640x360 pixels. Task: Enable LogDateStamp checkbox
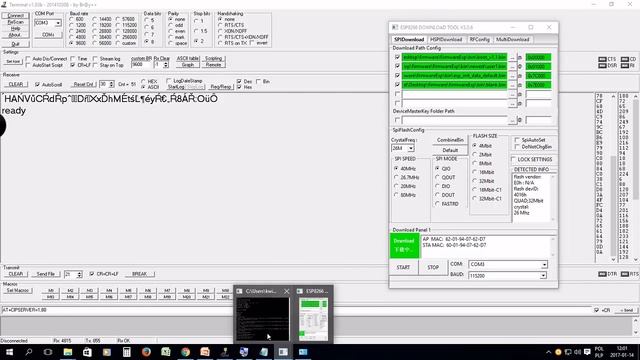point(169,81)
